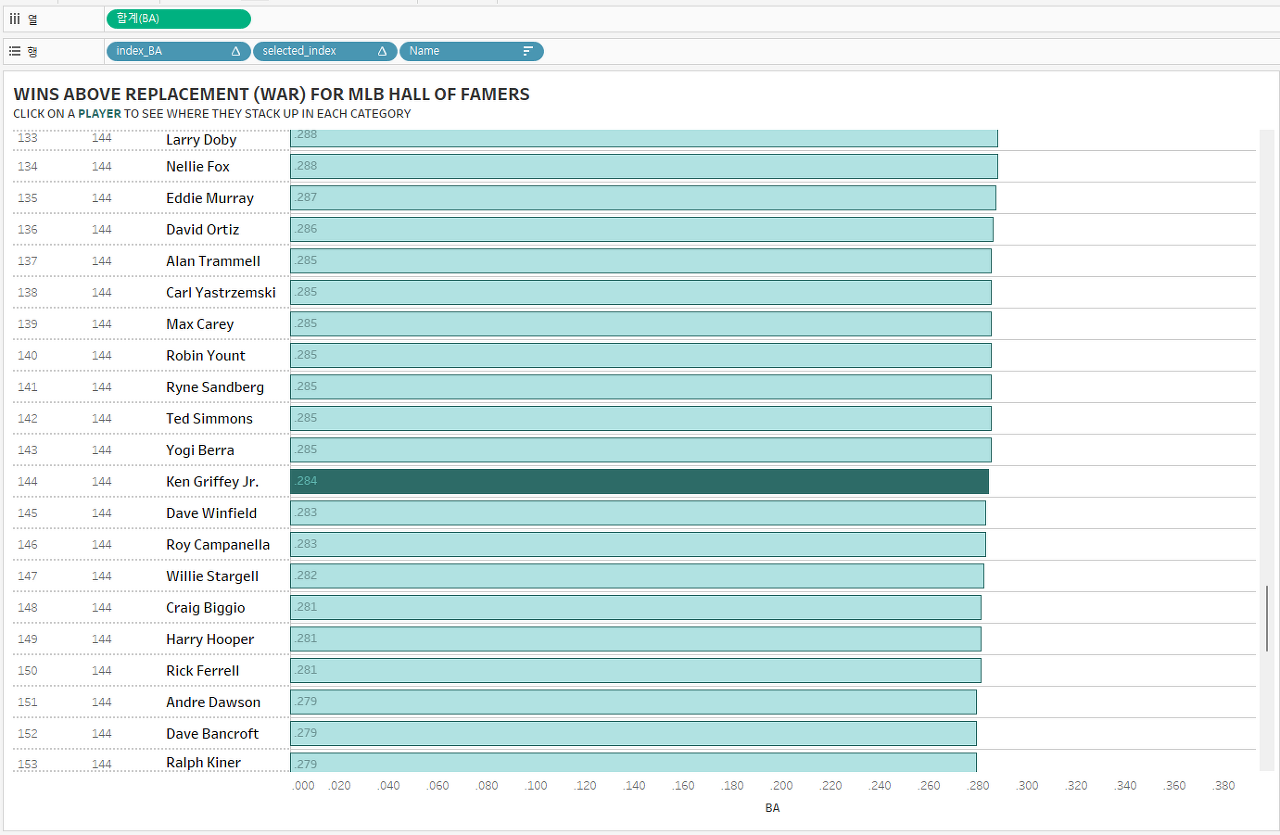Click the .100 axis tick label
Screen dimensions: 1280x835
[x=537, y=786]
